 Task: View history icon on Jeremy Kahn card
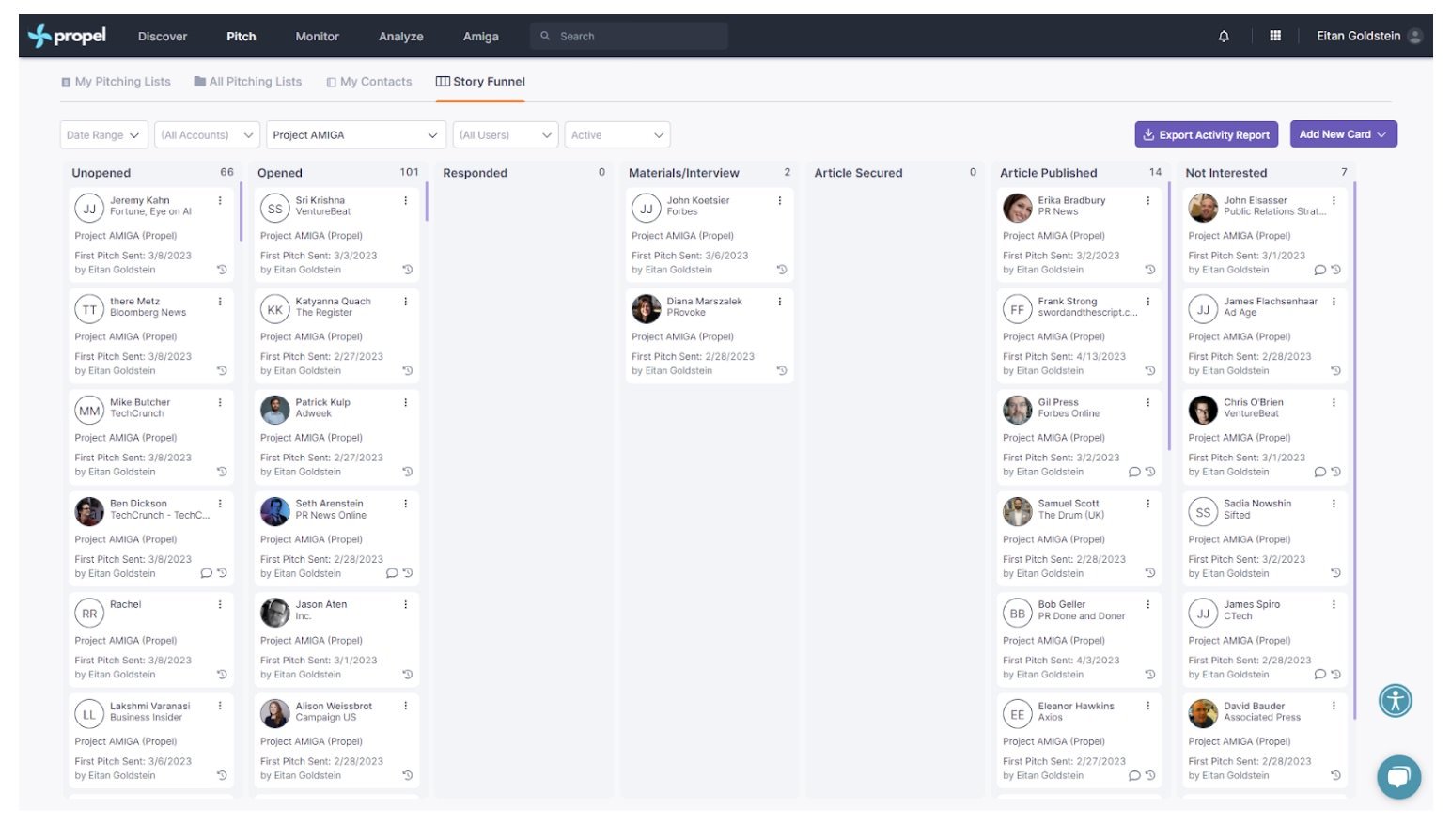222,270
